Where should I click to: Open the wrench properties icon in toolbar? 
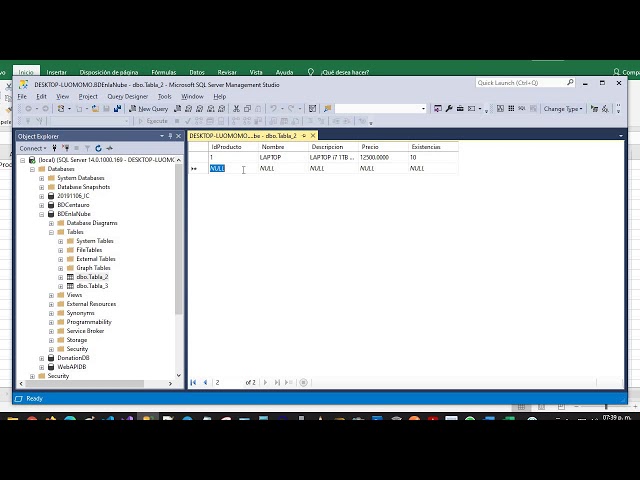click(449, 109)
